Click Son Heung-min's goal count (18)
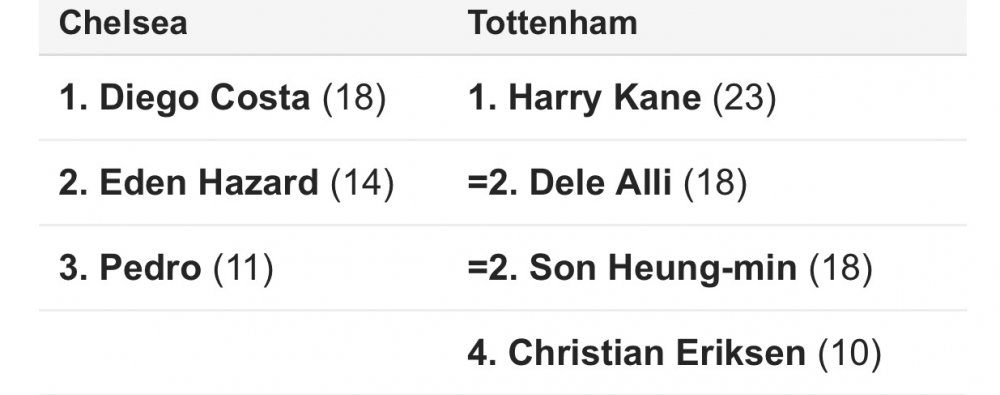 point(841,269)
